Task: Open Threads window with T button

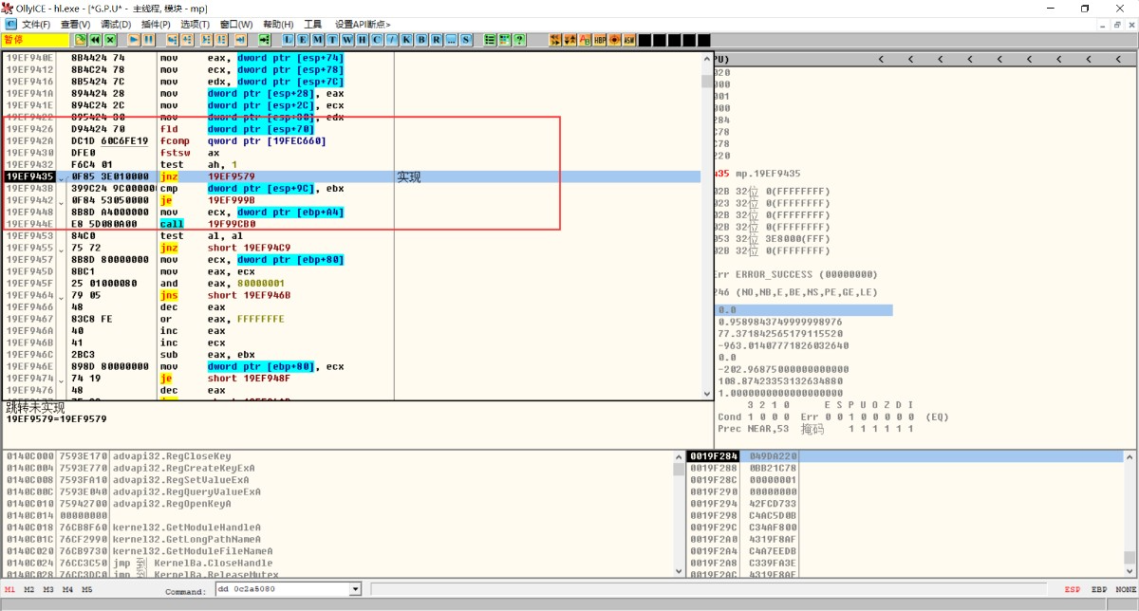Action: click(x=333, y=40)
